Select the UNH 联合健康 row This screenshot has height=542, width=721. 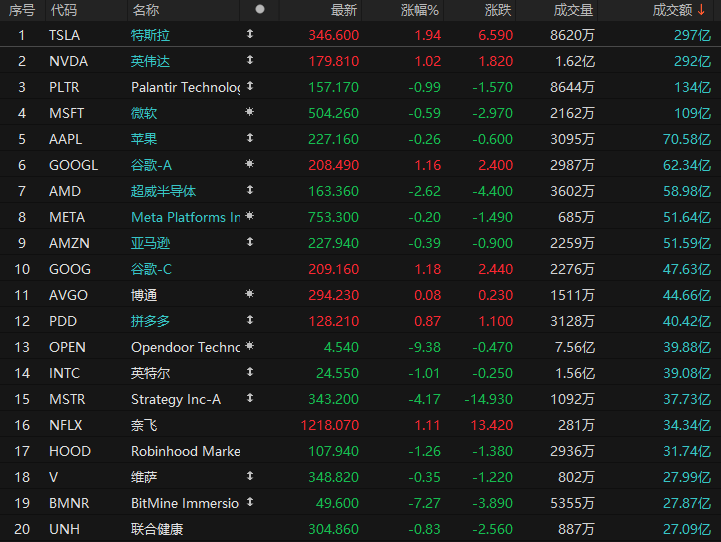360,529
